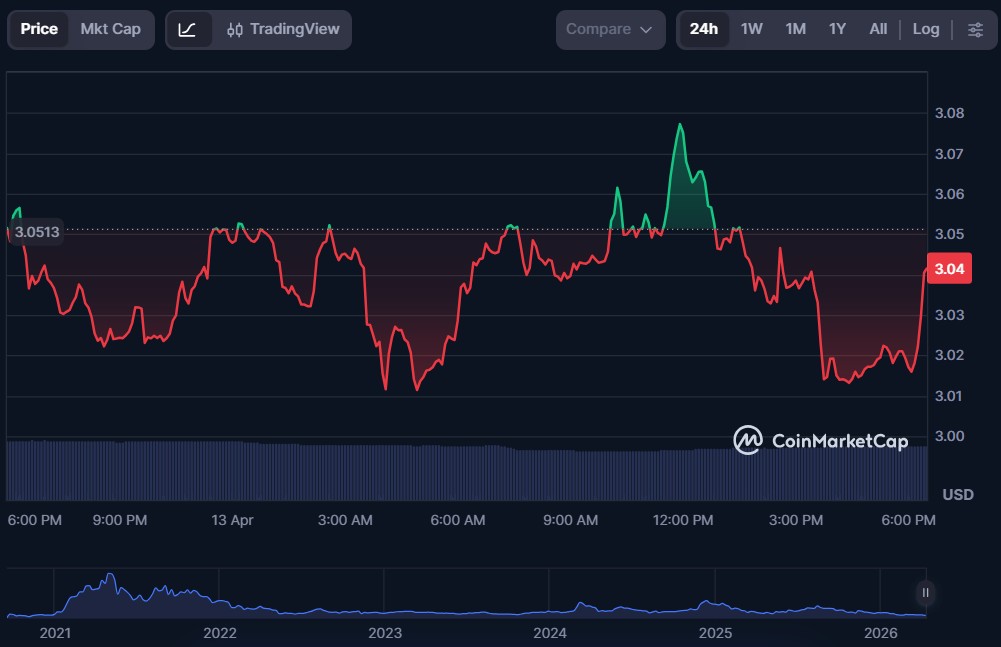Screen dimensions: 1001x647
Task: Select the line chart icon
Action: (x=188, y=29)
